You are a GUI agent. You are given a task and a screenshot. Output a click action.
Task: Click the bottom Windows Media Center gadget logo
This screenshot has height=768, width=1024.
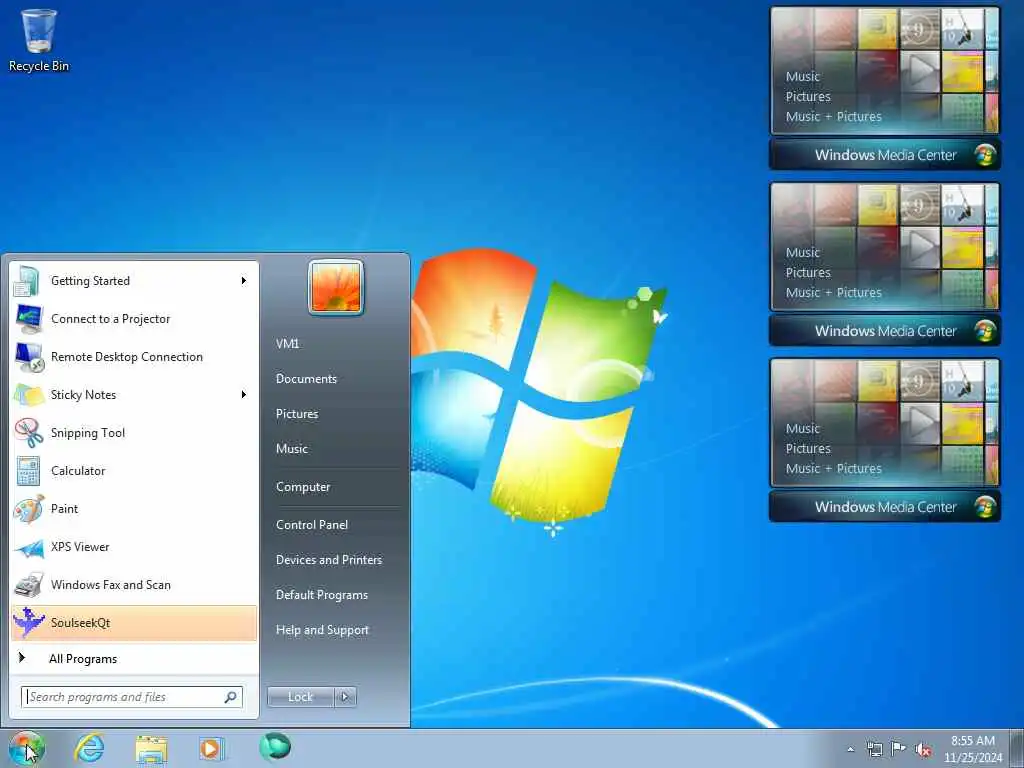[984, 507]
